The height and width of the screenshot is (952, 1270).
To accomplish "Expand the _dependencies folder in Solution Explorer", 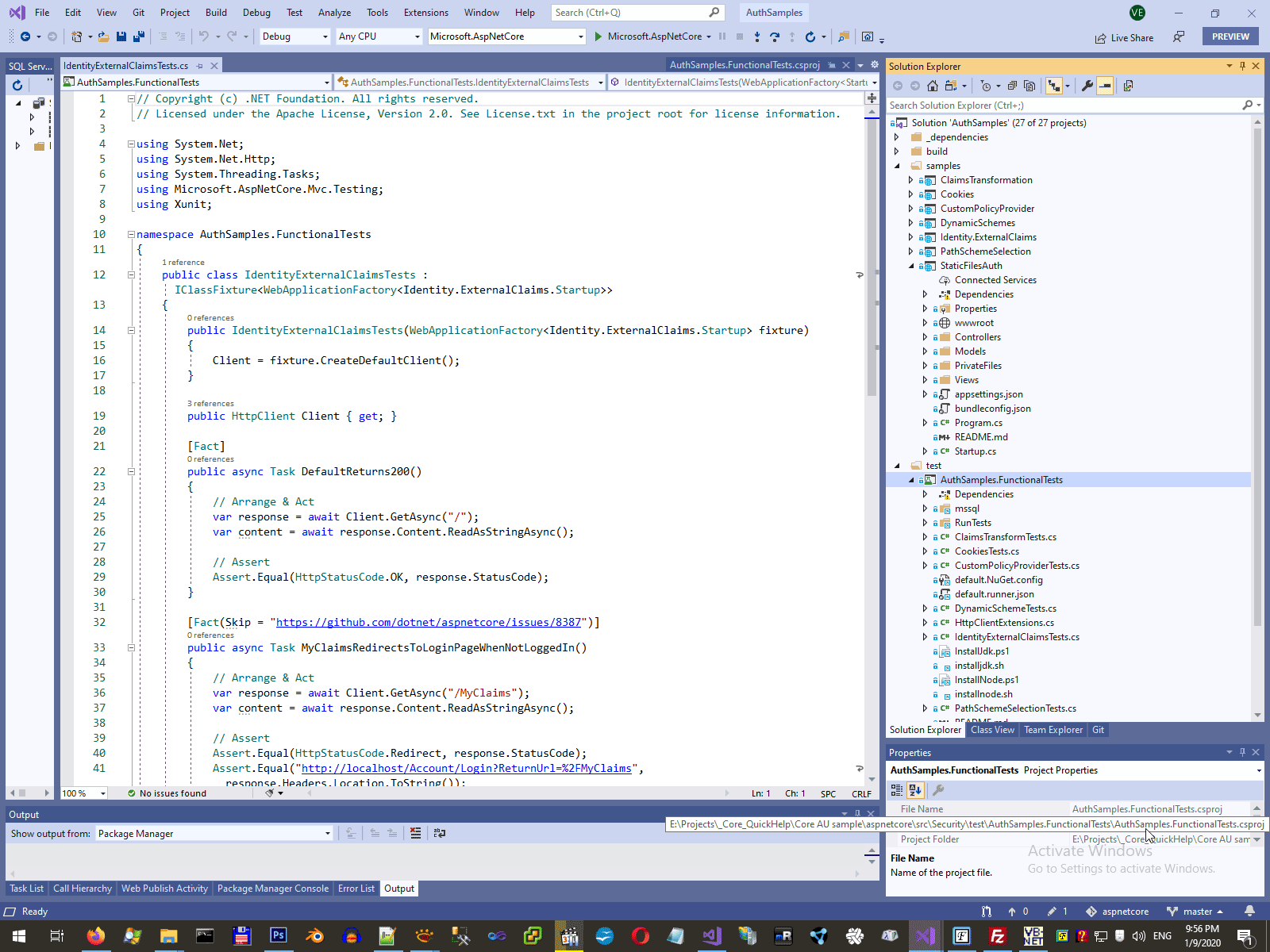I will [x=897, y=137].
